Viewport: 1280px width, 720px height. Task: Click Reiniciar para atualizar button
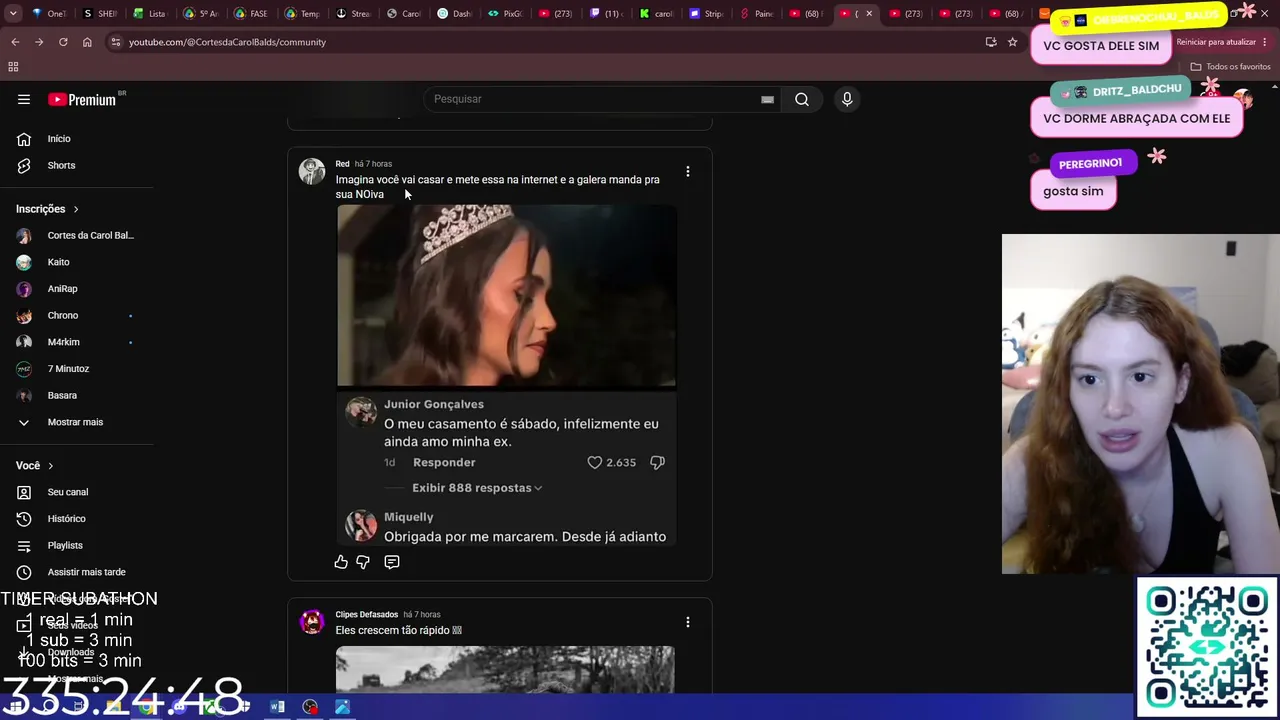[1216, 42]
